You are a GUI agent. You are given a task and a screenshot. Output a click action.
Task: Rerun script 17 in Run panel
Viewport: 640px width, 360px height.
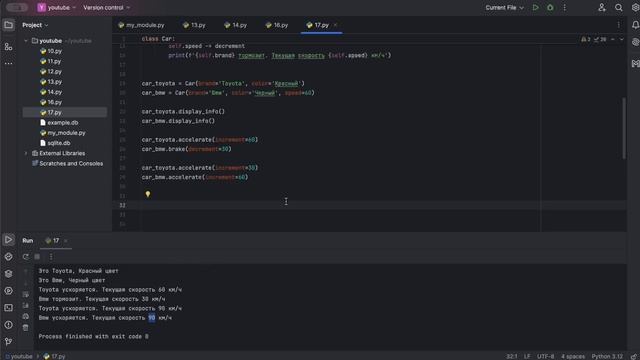tap(25, 257)
